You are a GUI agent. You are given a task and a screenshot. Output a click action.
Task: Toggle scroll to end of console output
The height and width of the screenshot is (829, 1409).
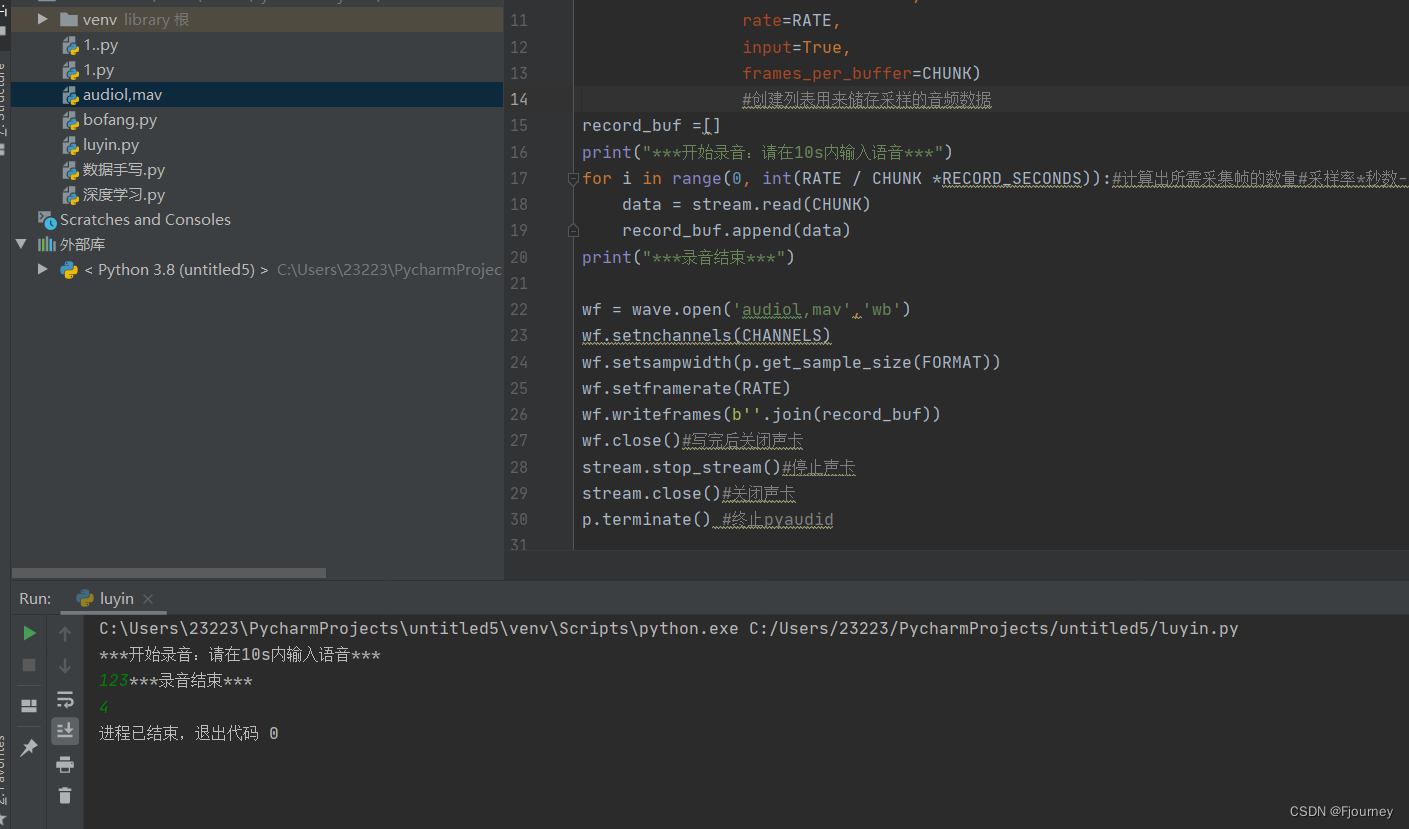tap(65, 731)
